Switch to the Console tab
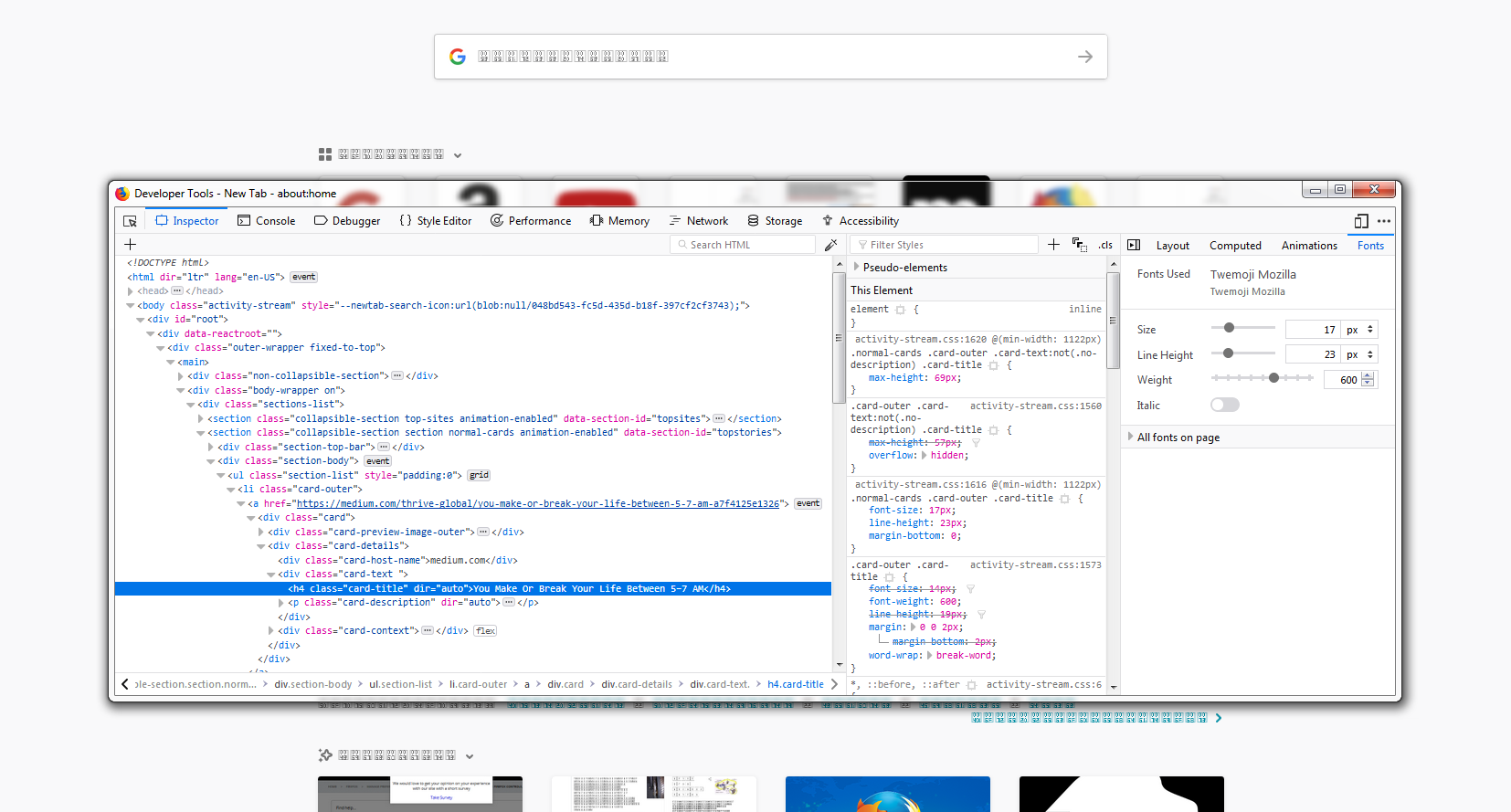This screenshot has width=1511, height=812. 266,221
